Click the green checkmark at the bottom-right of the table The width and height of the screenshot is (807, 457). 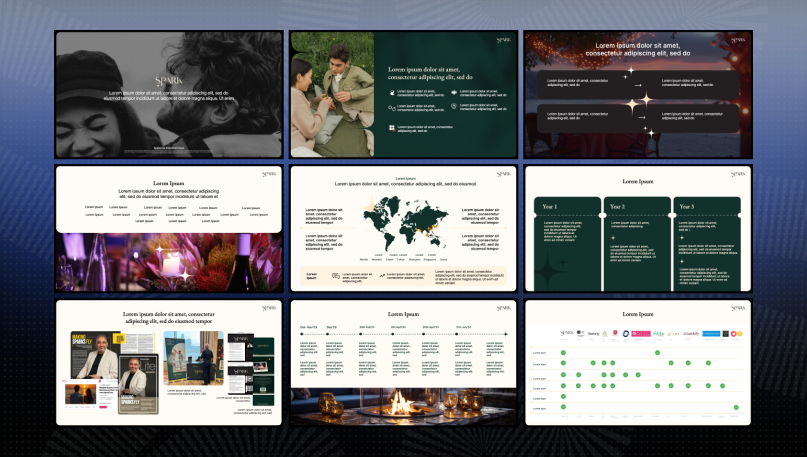(736, 407)
